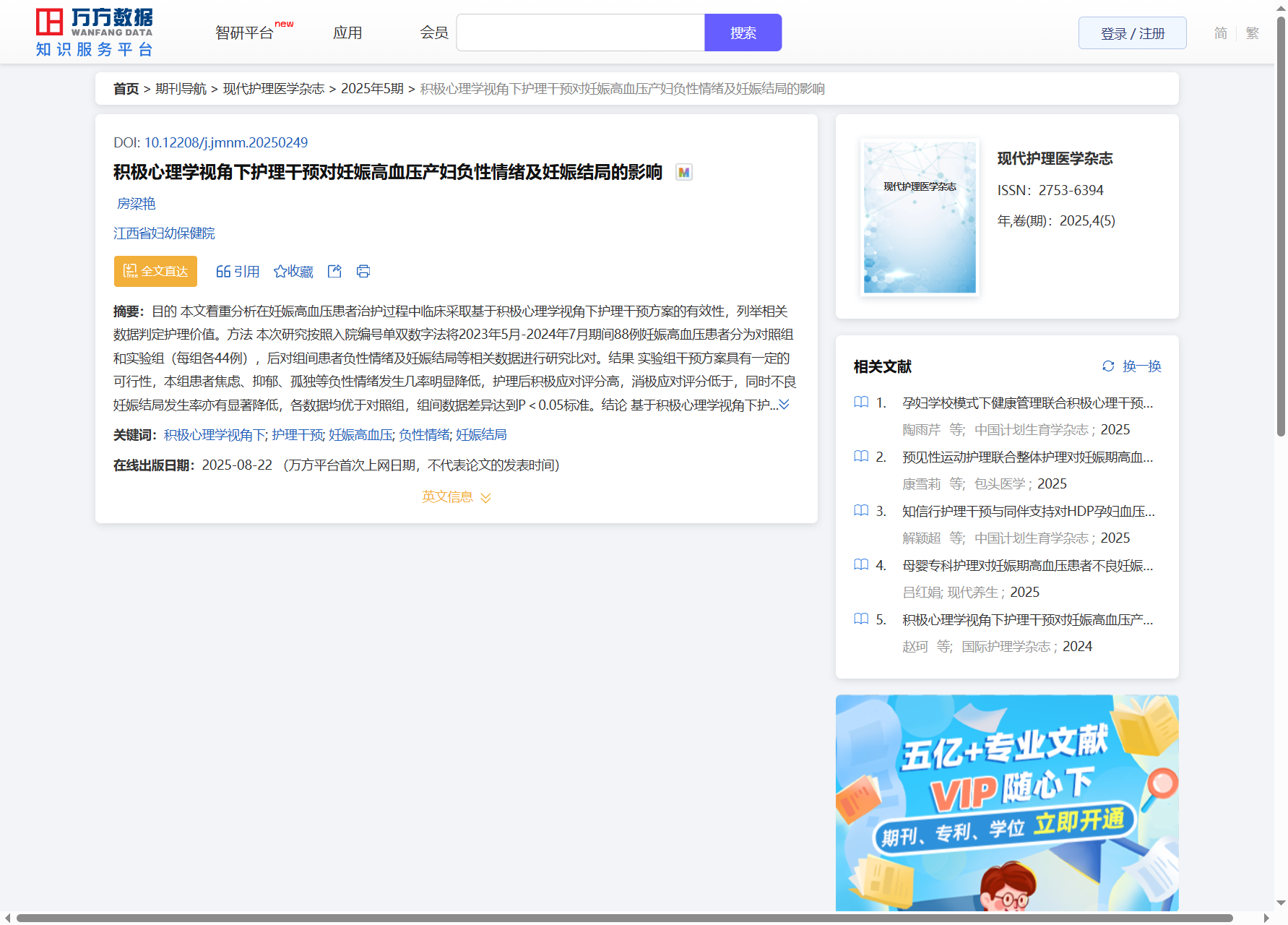Switch to traditional Chinese 繁
Image resolution: width=1288 pixels, height=925 pixels.
pos(1253,33)
